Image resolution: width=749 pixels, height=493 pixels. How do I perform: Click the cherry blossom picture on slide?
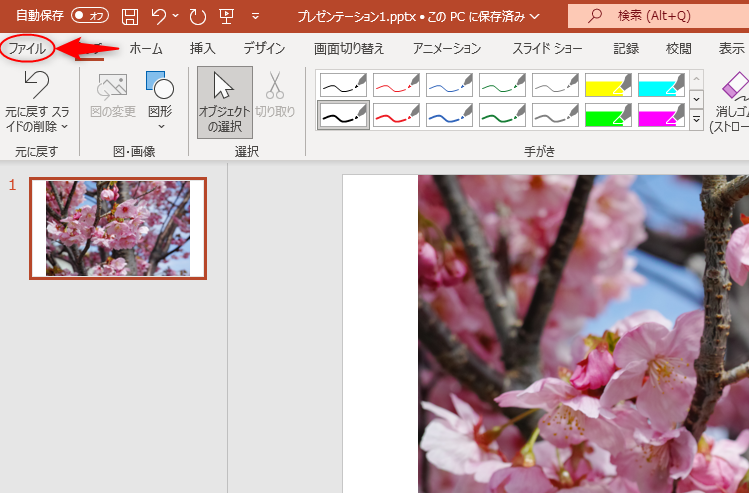(584, 334)
